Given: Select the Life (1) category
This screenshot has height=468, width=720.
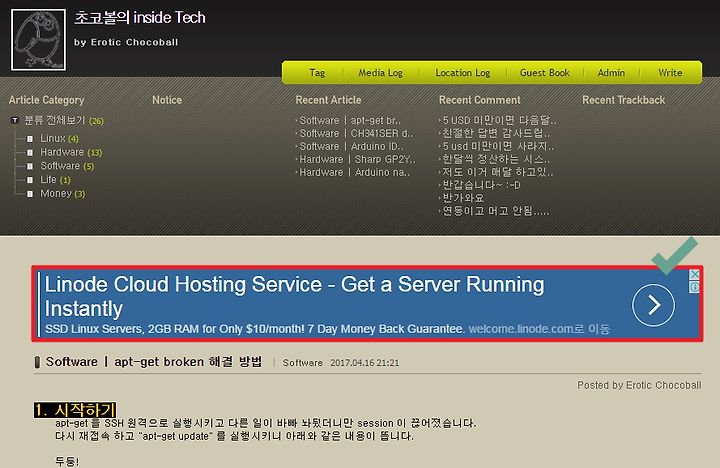Looking at the screenshot, I should point(55,180).
